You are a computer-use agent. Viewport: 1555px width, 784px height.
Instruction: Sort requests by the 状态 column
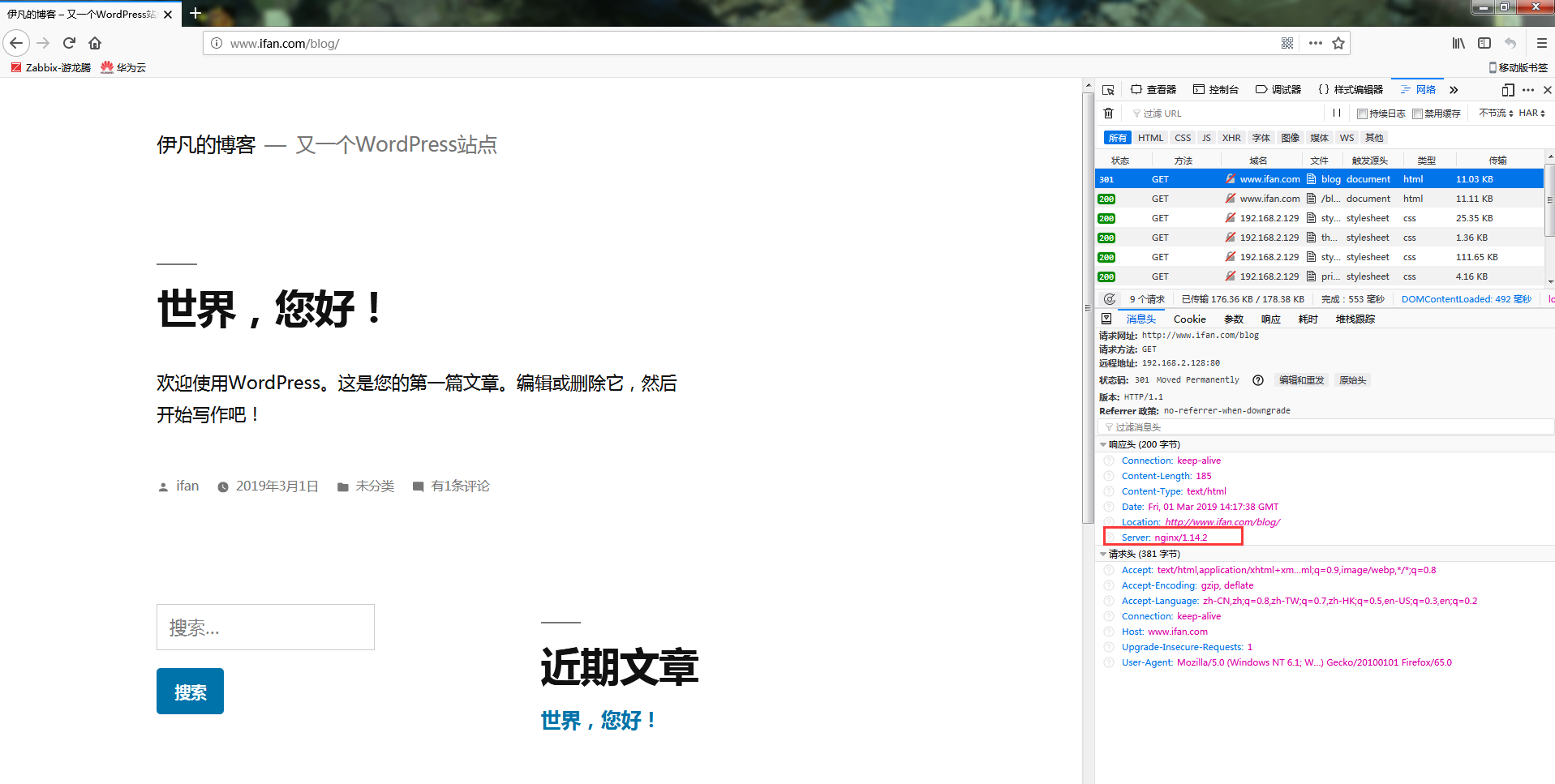[x=1119, y=161]
